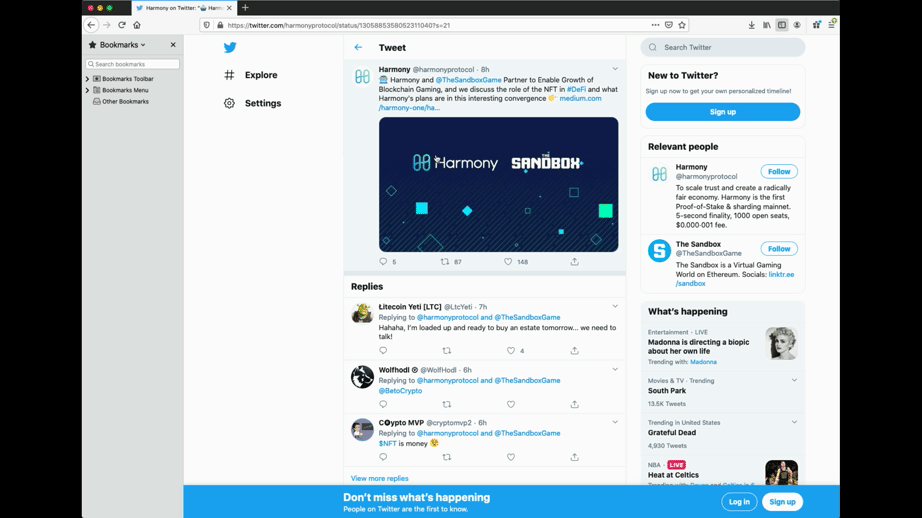Retweet Litecoin Yeti's reply
The image size is (922, 518).
(x=447, y=350)
